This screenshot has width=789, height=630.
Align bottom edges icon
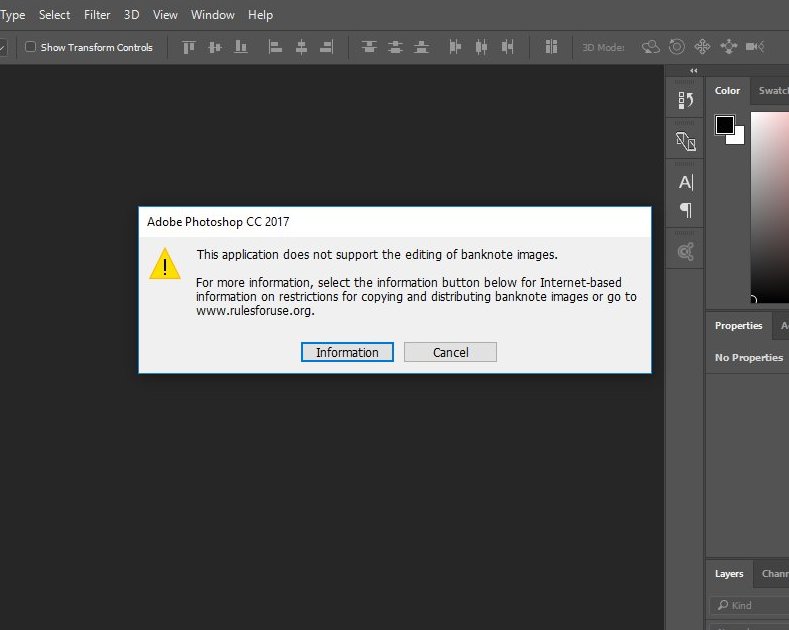click(241, 47)
